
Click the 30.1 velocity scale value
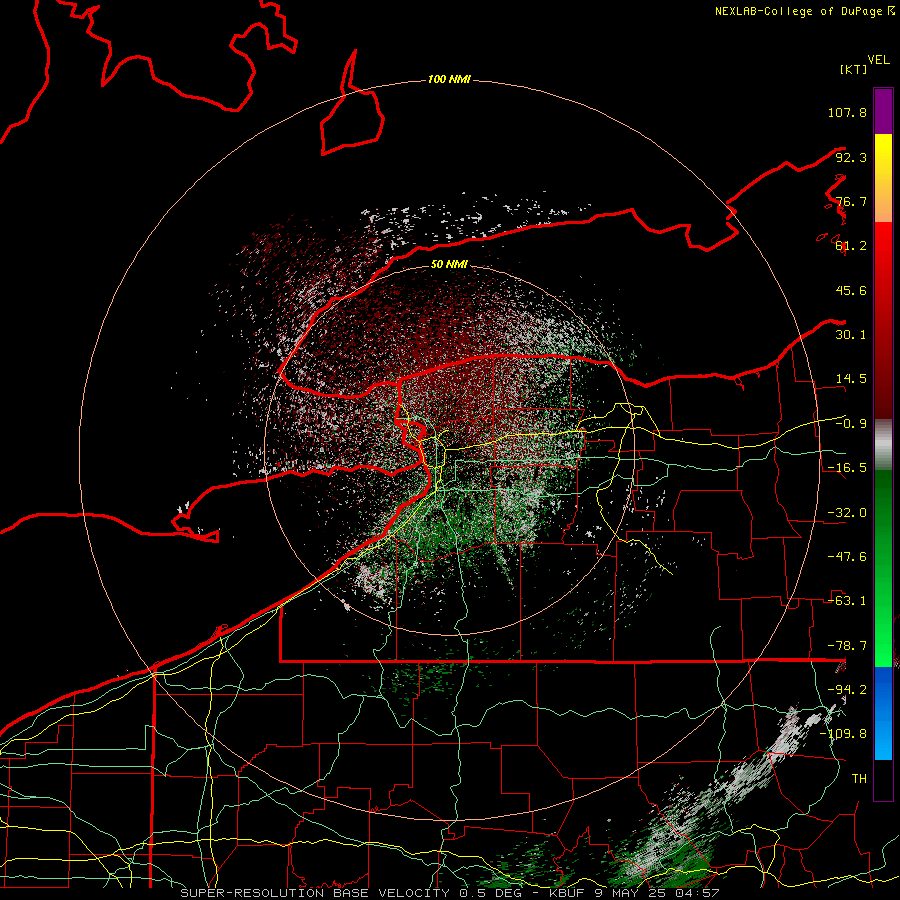(851, 335)
